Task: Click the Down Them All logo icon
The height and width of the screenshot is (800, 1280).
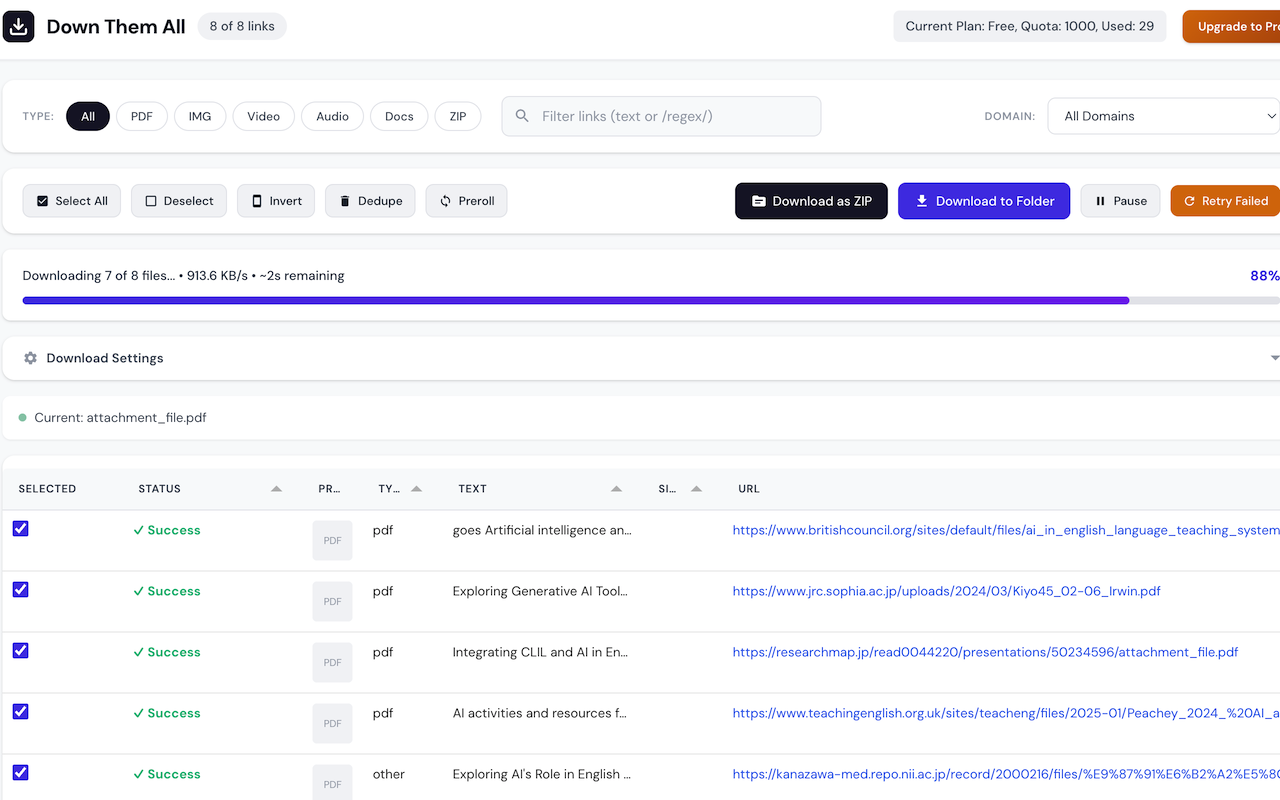Action: coord(19,27)
